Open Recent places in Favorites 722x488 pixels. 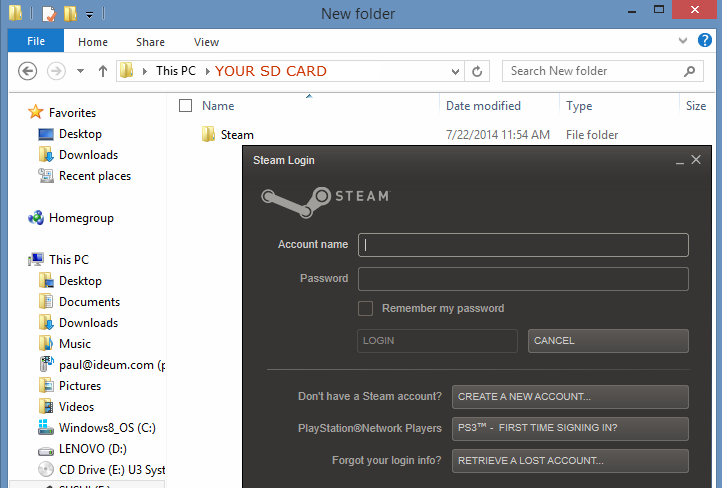[85, 176]
